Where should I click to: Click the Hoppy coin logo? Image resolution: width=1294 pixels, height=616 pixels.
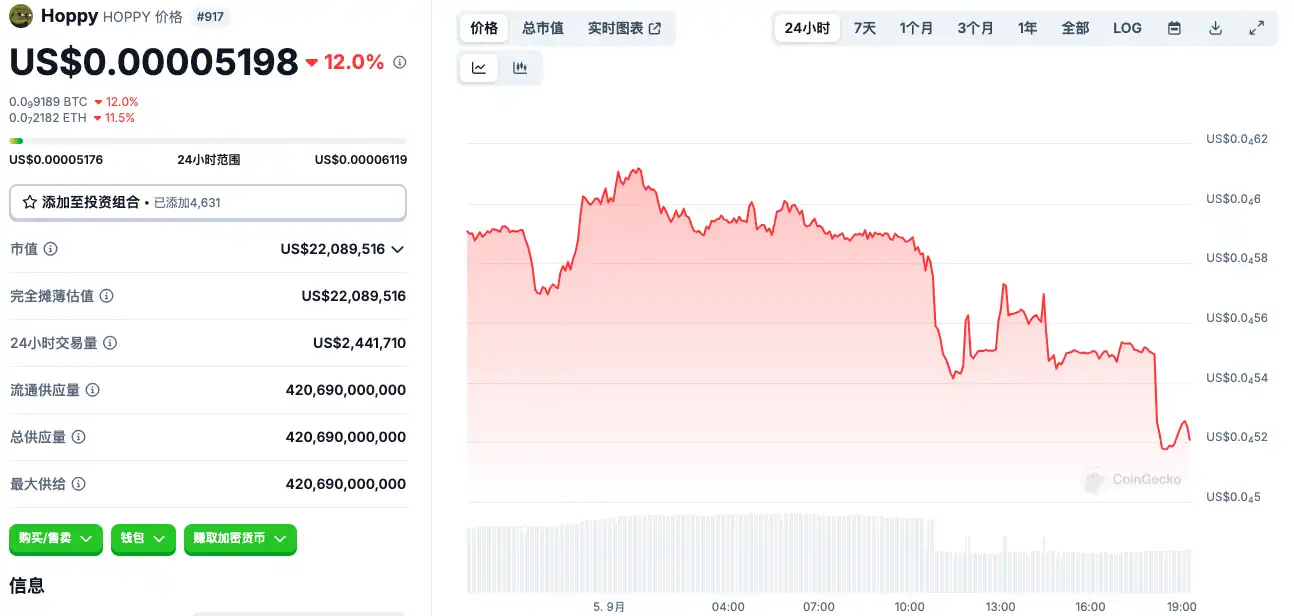point(21,16)
